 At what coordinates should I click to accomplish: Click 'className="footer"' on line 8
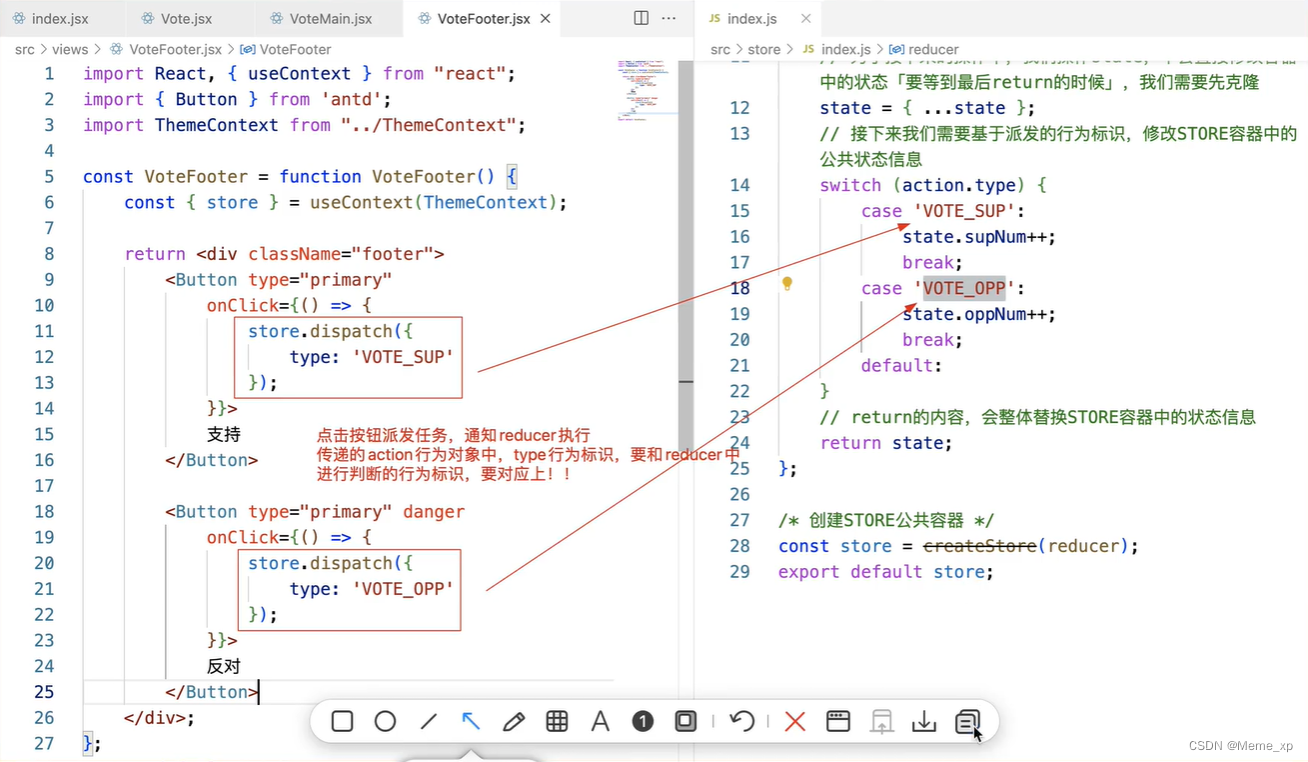tap(341, 254)
